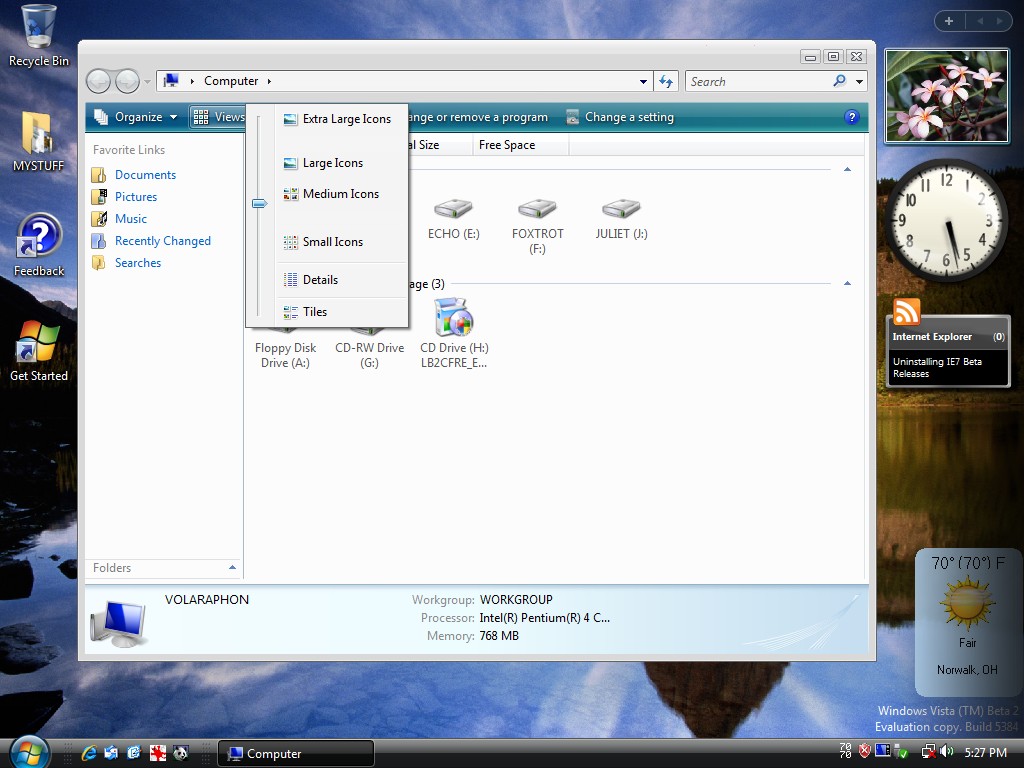Image resolution: width=1024 pixels, height=768 pixels.
Task: Open the FOXTROT (F:) drive icon
Action: [x=537, y=209]
